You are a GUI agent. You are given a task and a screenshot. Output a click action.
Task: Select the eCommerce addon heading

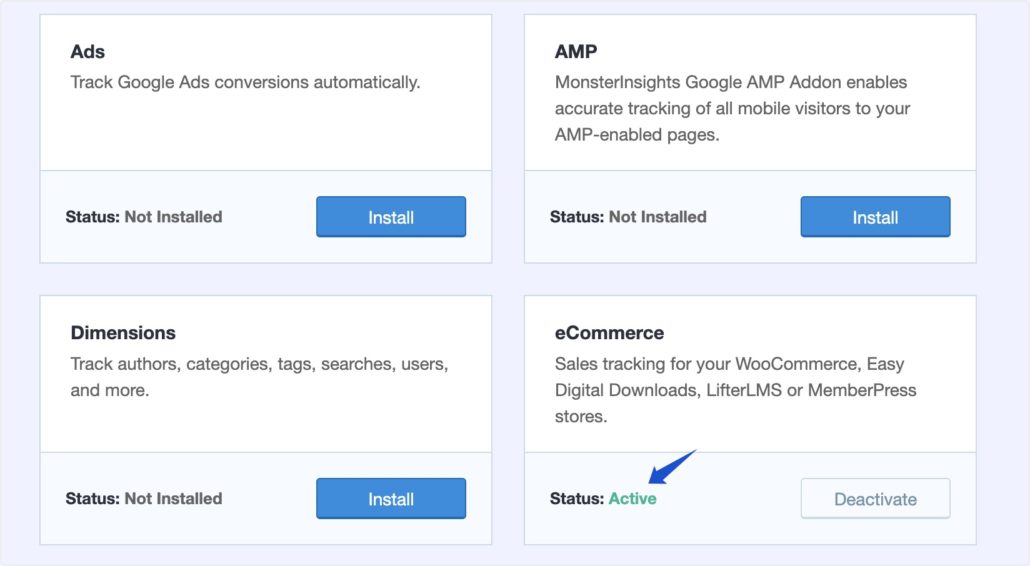click(x=609, y=332)
